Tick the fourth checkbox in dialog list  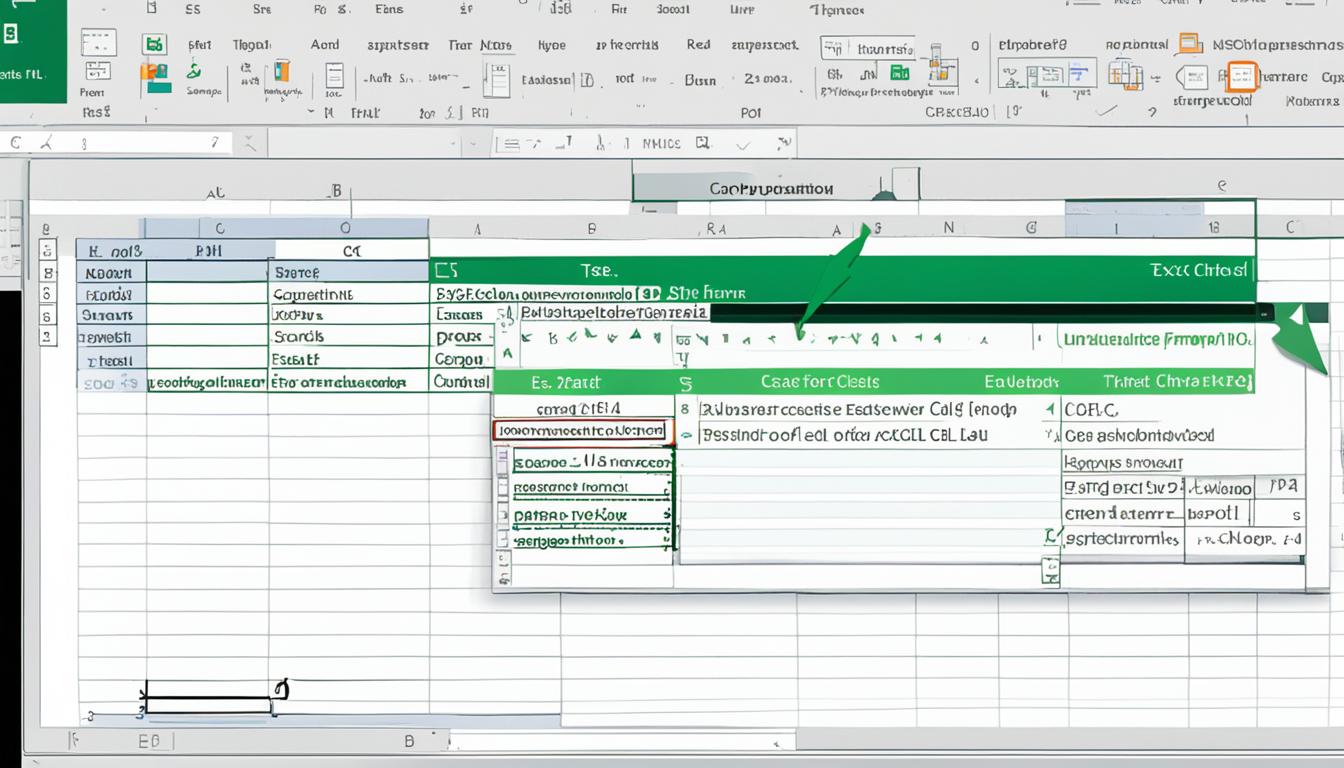pyautogui.click(x=504, y=541)
